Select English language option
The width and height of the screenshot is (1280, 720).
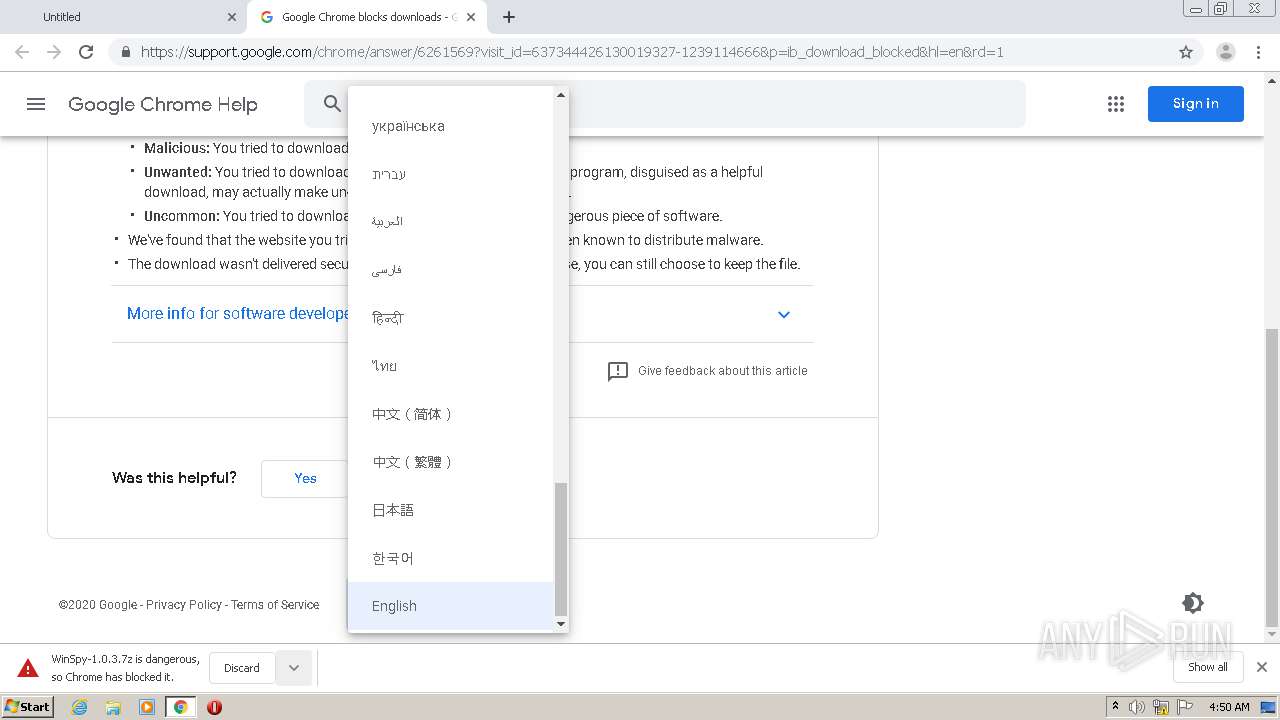(451, 606)
